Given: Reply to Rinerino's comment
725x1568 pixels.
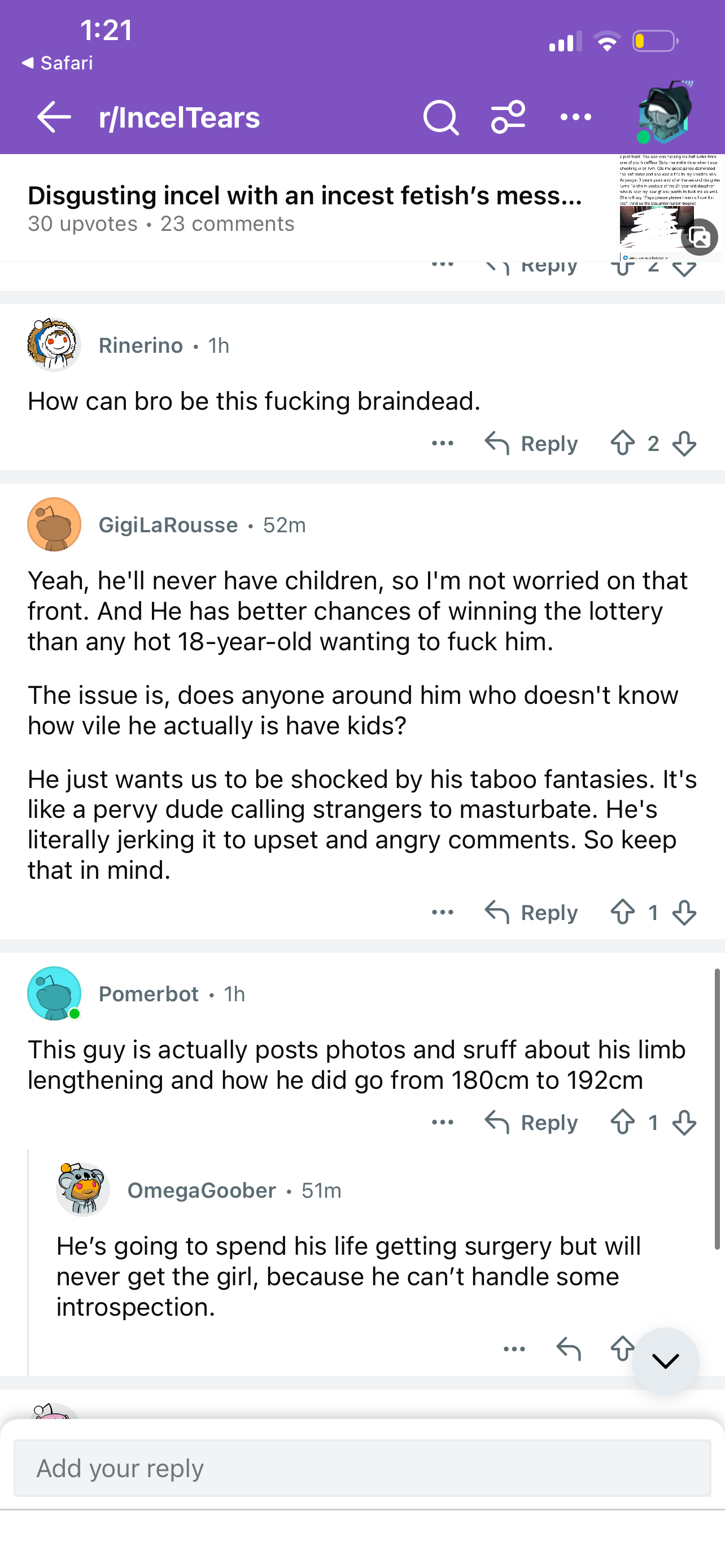Looking at the screenshot, I should [531, 443].
